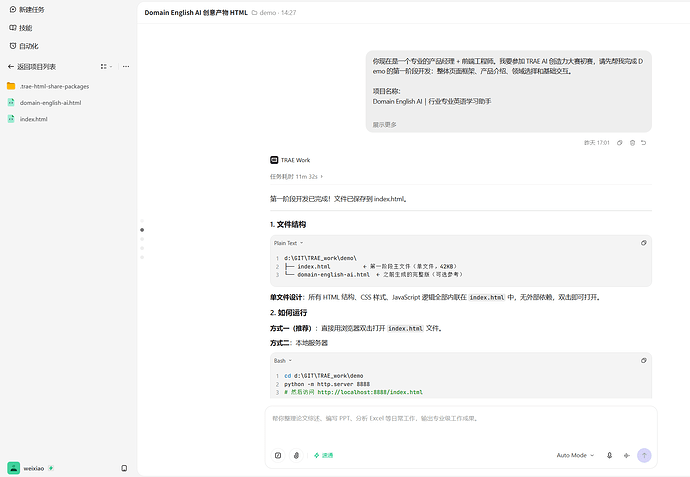
Task: Revert to this user message with undo icon
Action: (643, 143)
